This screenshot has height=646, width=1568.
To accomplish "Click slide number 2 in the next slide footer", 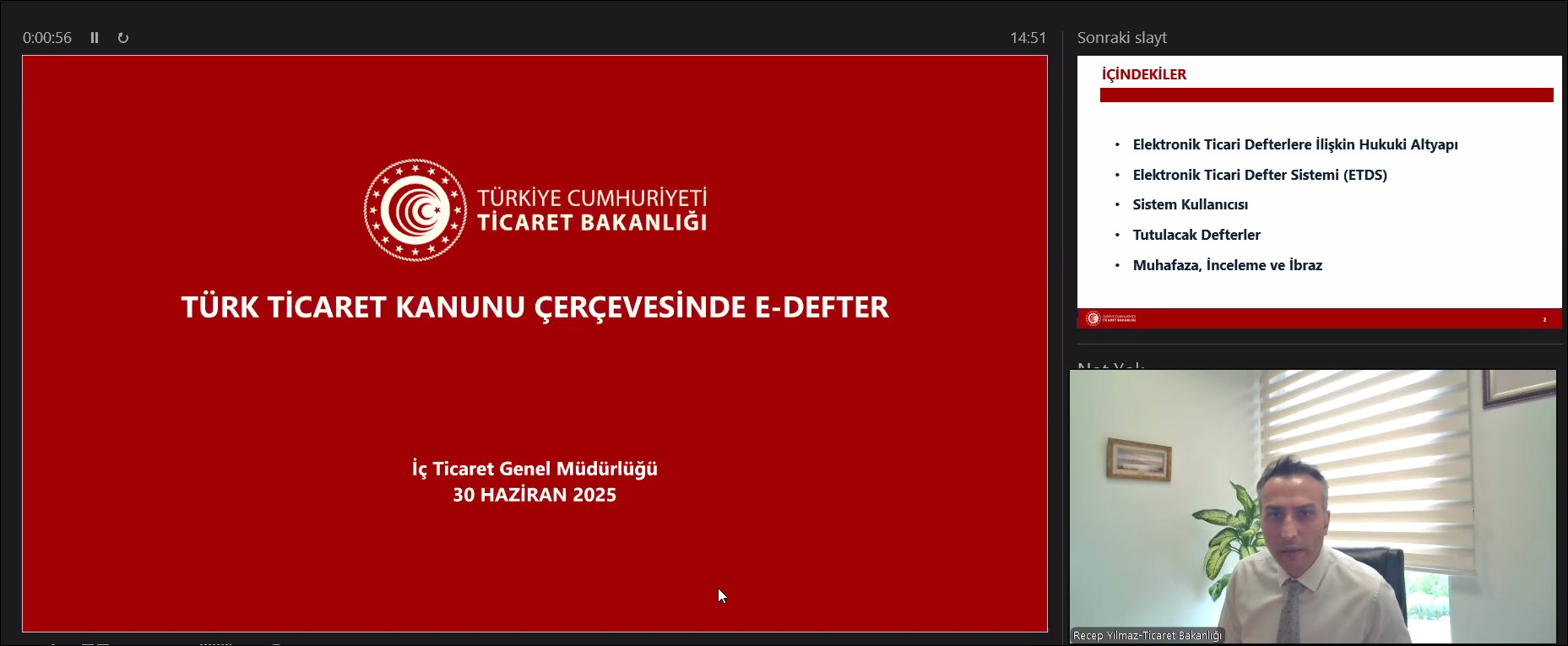I will 1544,319.
